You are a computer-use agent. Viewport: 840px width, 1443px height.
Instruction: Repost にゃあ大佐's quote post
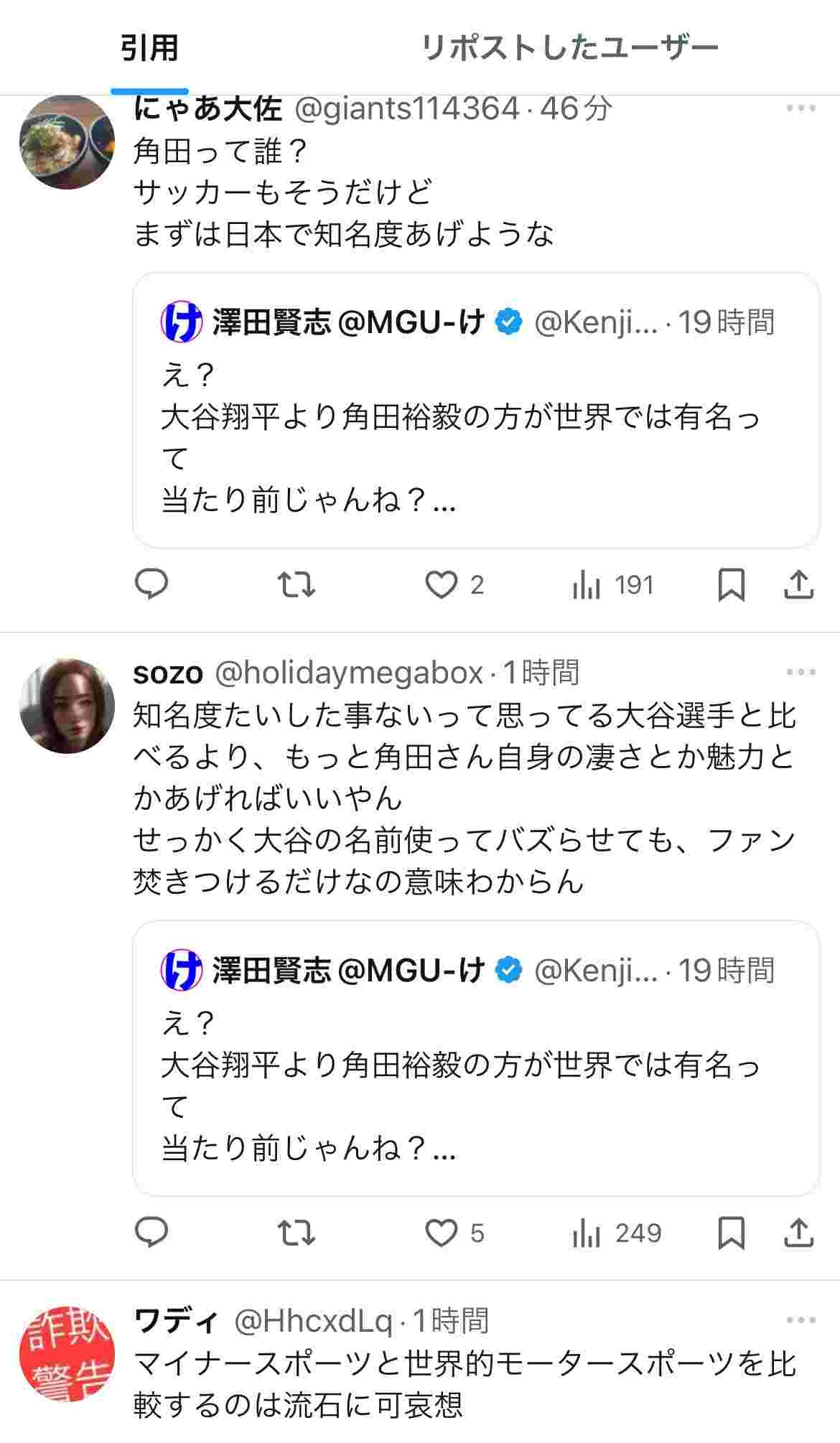pos(296,584)
